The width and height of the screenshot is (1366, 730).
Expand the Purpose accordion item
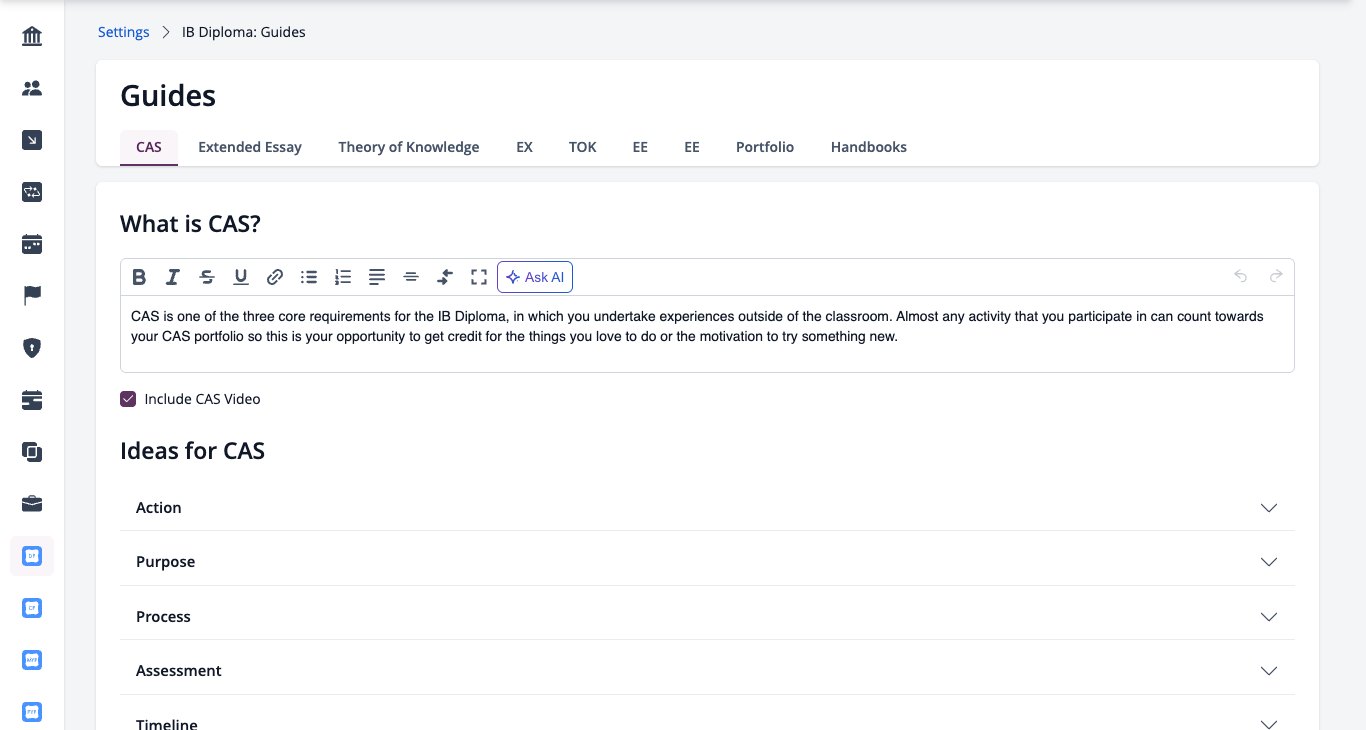[x=708, y=562]
